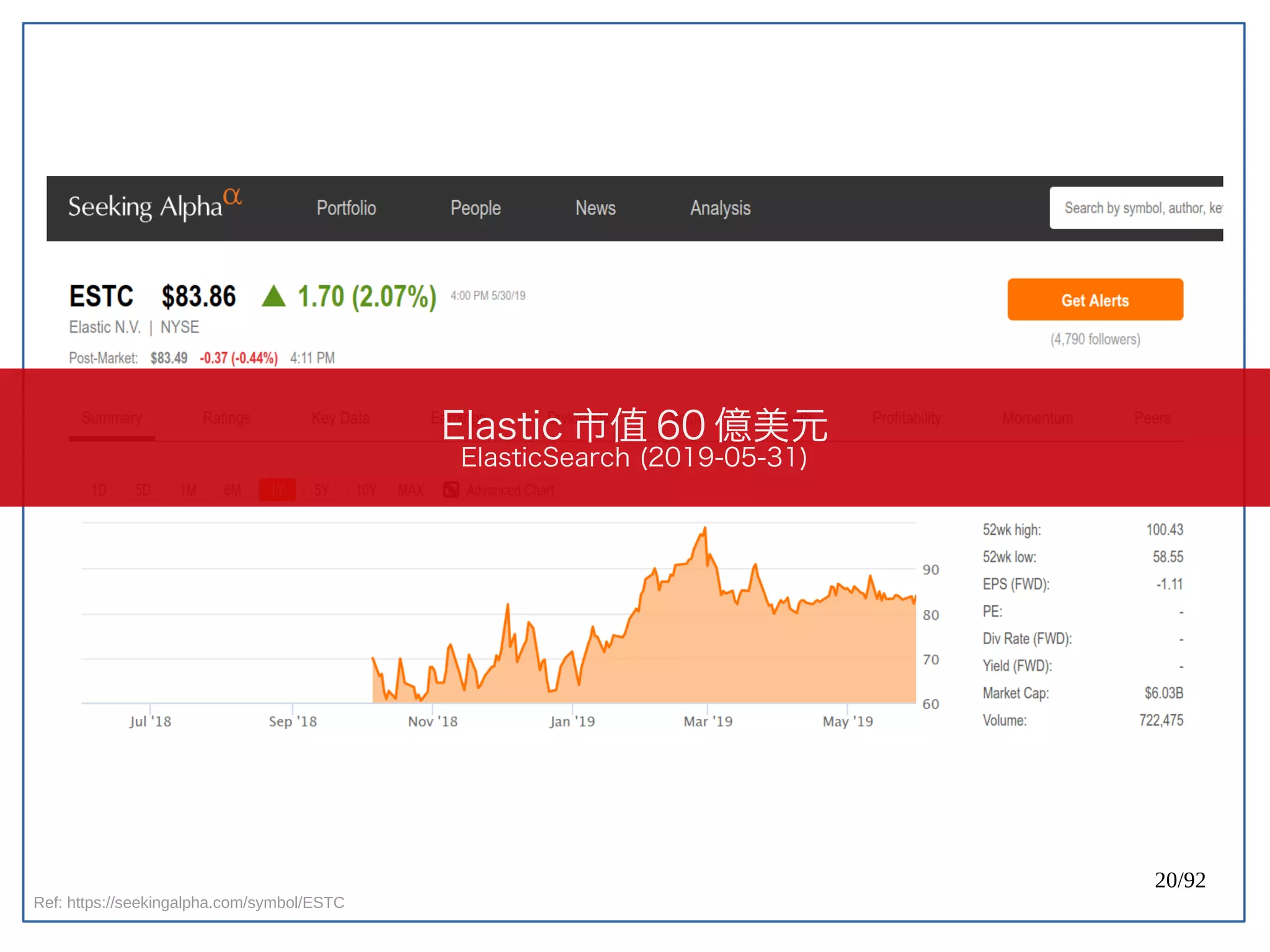
Task: Choose the 5D chart range
Action: [x=143, y=490]
